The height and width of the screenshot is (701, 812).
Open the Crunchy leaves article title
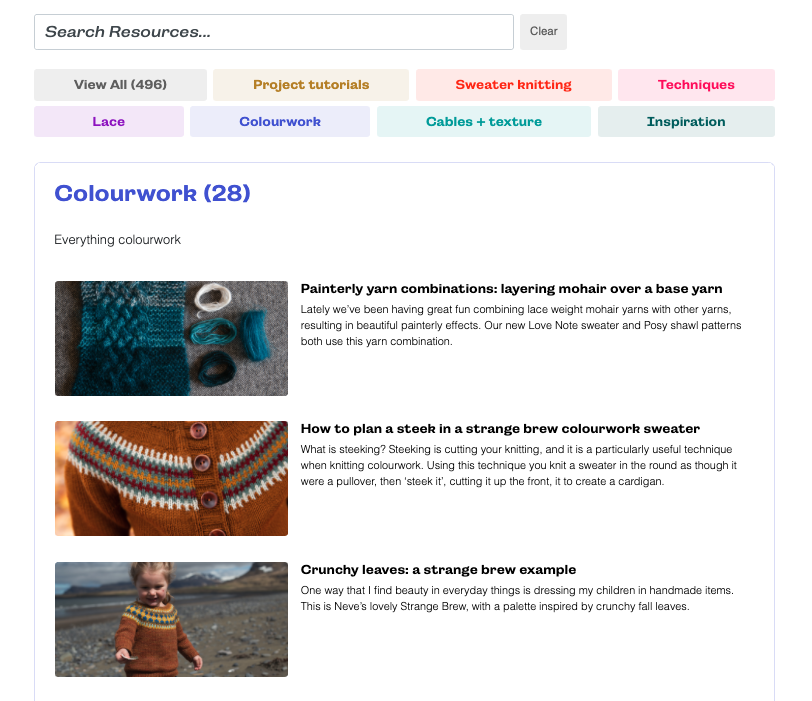438,570
